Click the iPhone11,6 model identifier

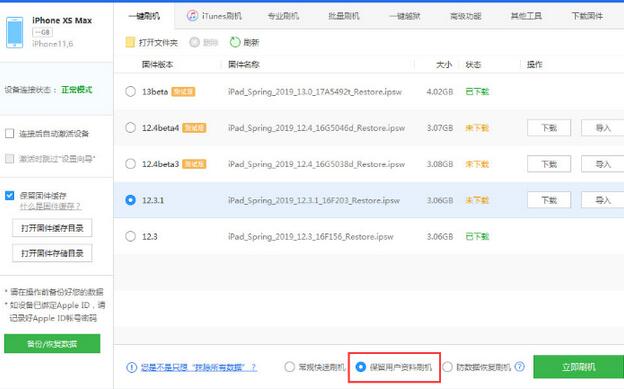pyautogui.click(x=53, y=44)
